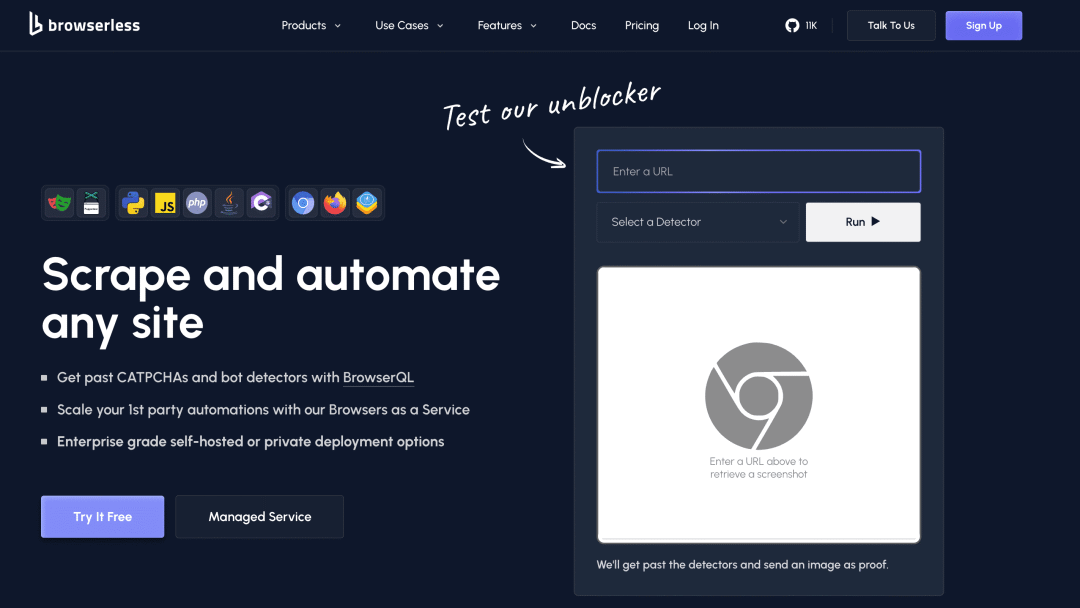
Task: Click the PHP icon
Action: 197,203
